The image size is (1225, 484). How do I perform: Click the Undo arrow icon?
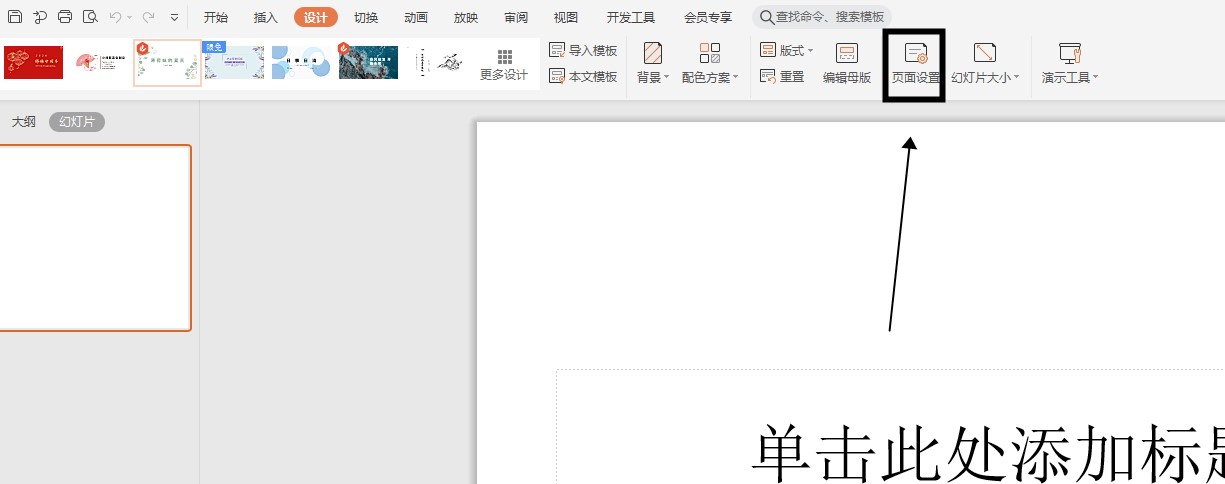click(115, 17)
